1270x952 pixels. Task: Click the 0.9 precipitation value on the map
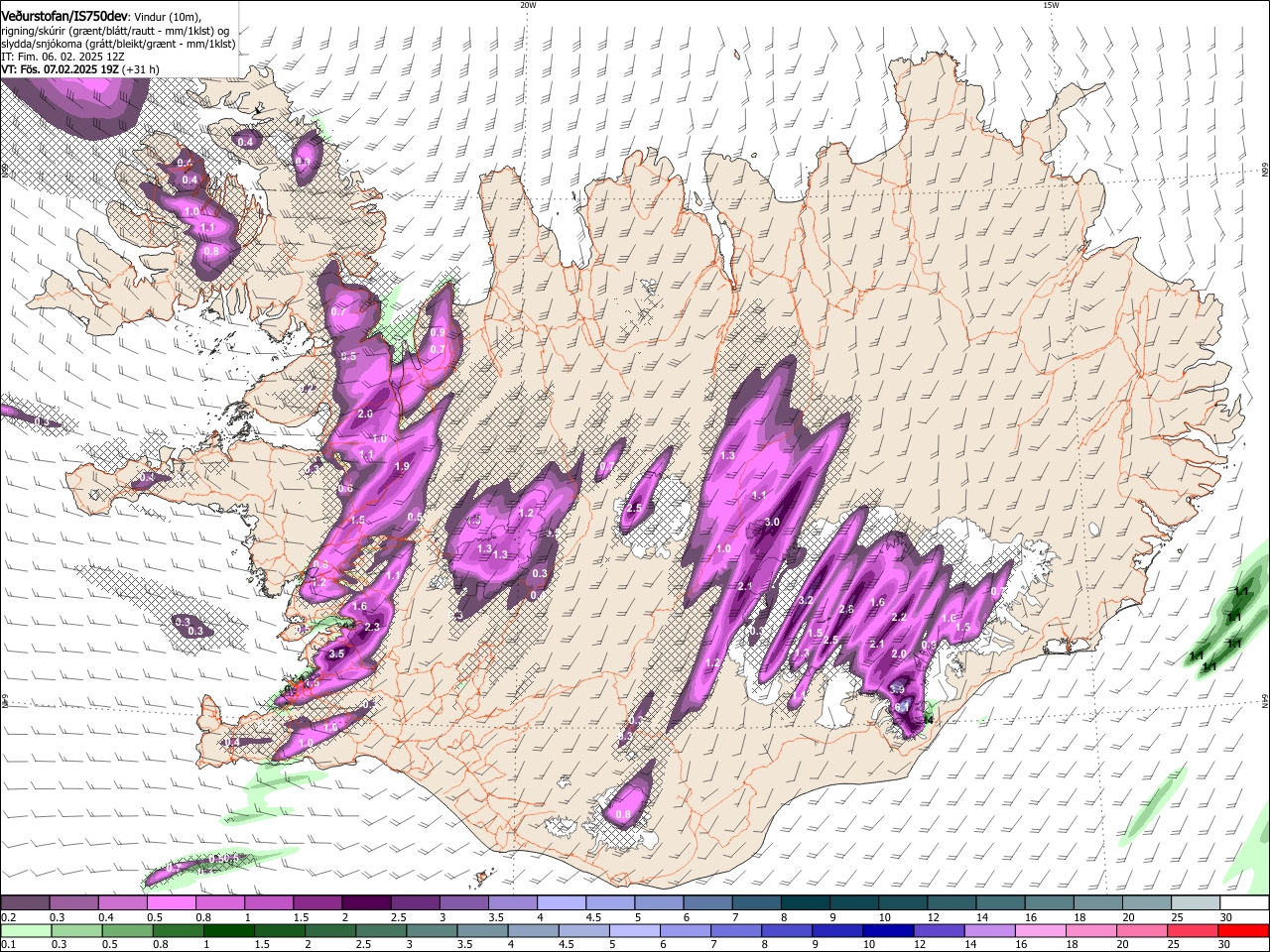pyautogui.click(x=438, y=333)
